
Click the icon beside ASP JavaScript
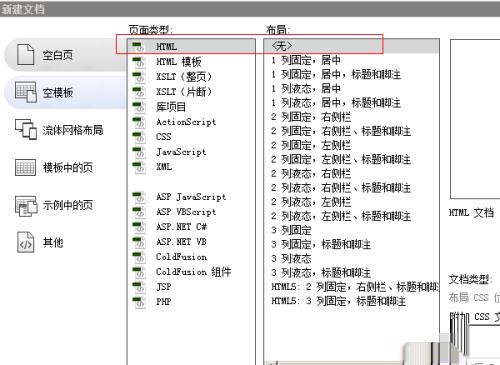(139, 197)
